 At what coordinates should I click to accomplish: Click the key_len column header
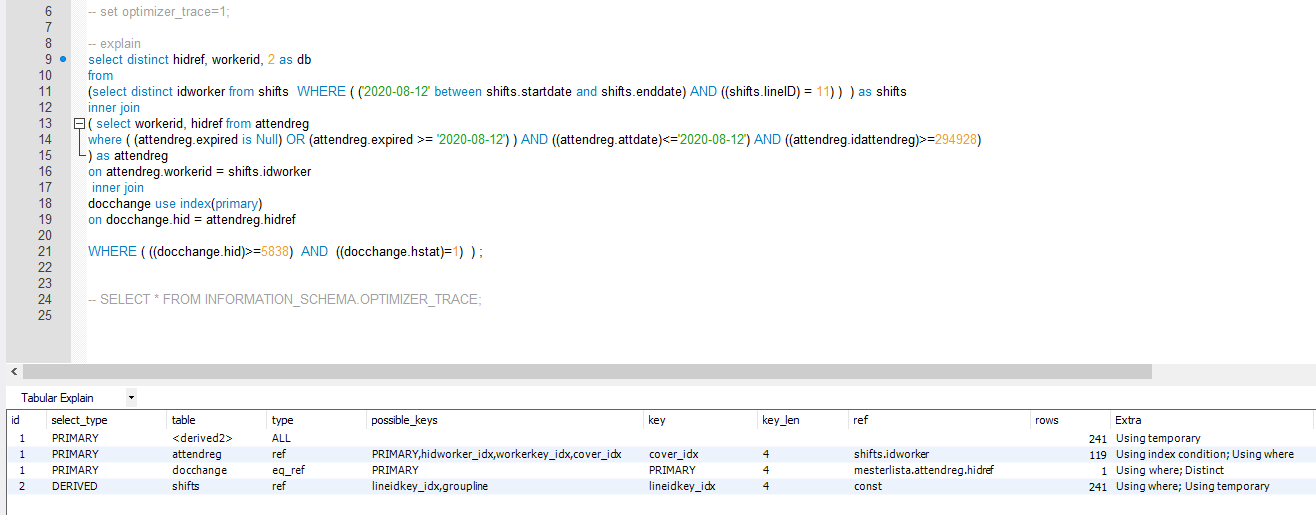click(x=780, y=420)
